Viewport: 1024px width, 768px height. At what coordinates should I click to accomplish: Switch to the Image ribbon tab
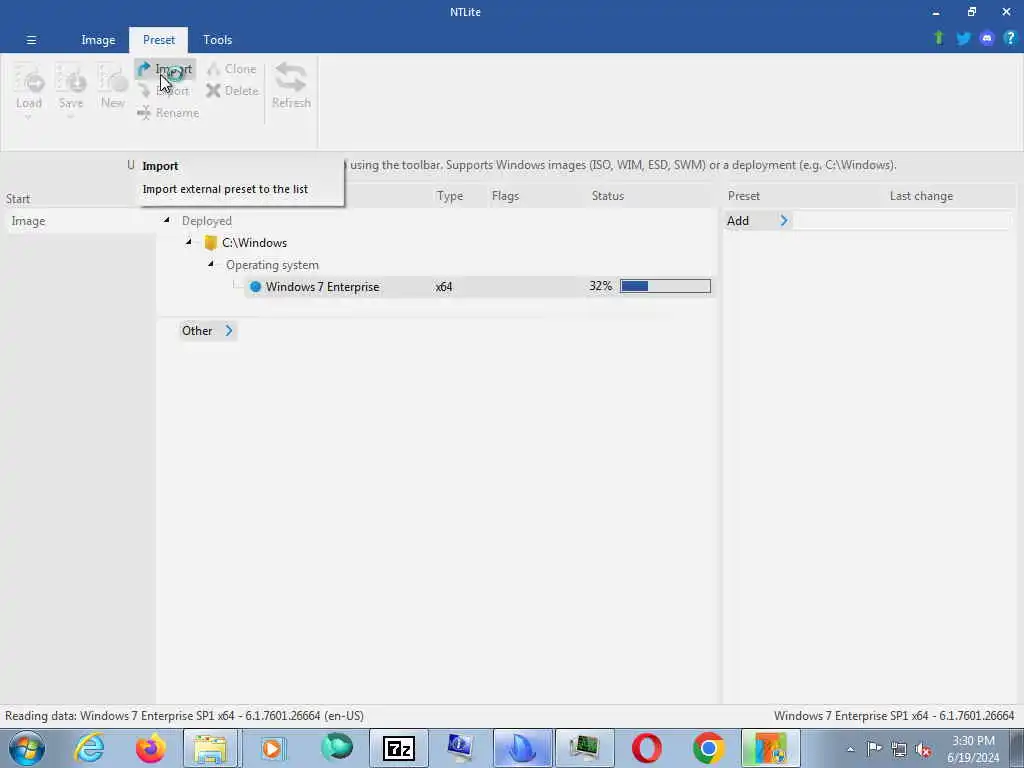pos(98,40)
